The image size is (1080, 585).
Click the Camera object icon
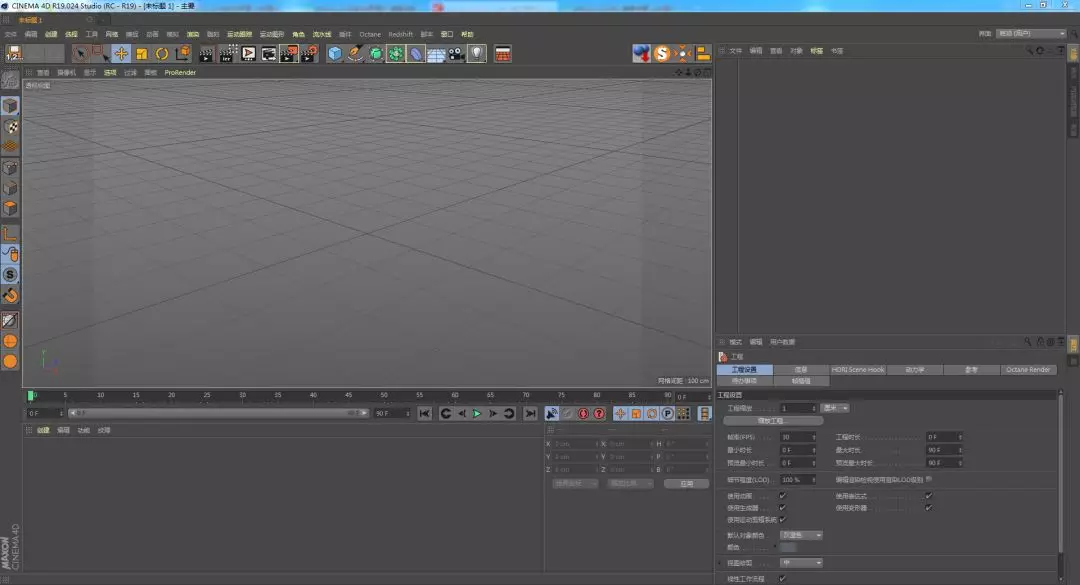point(457,54)
